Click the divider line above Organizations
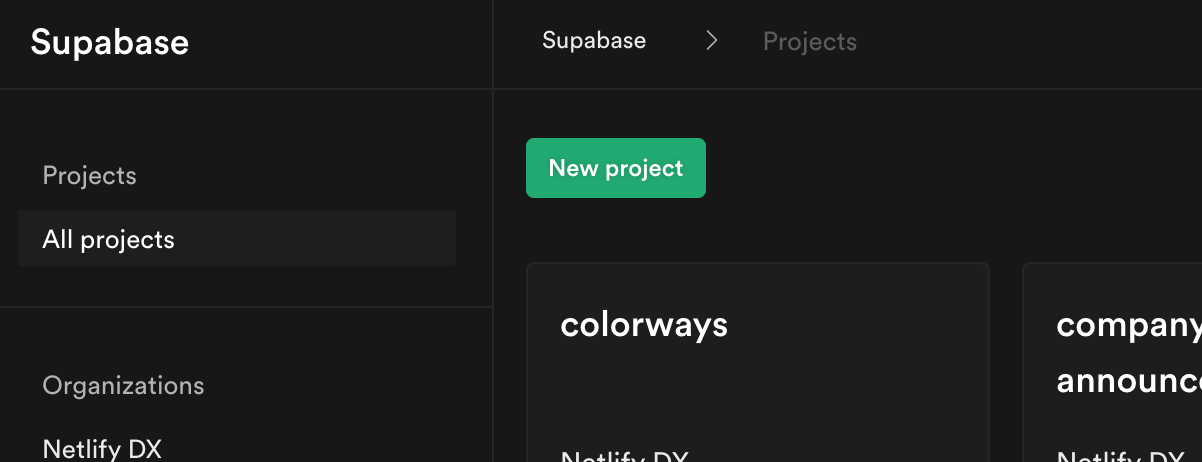1202x462 pixels. 245,307
